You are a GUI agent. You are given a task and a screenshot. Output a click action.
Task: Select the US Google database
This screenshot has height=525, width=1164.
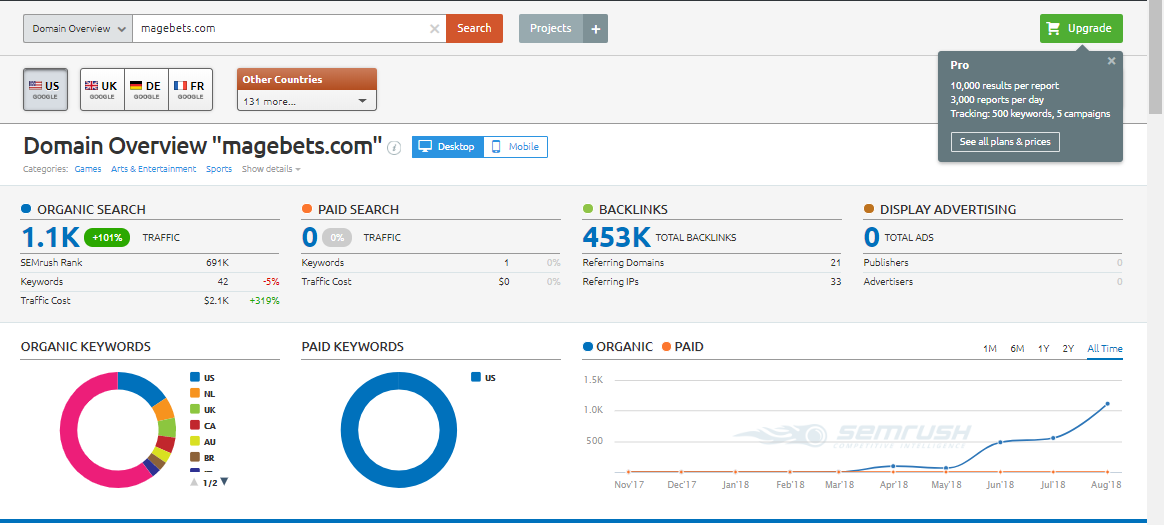click(x=45, y=89)
